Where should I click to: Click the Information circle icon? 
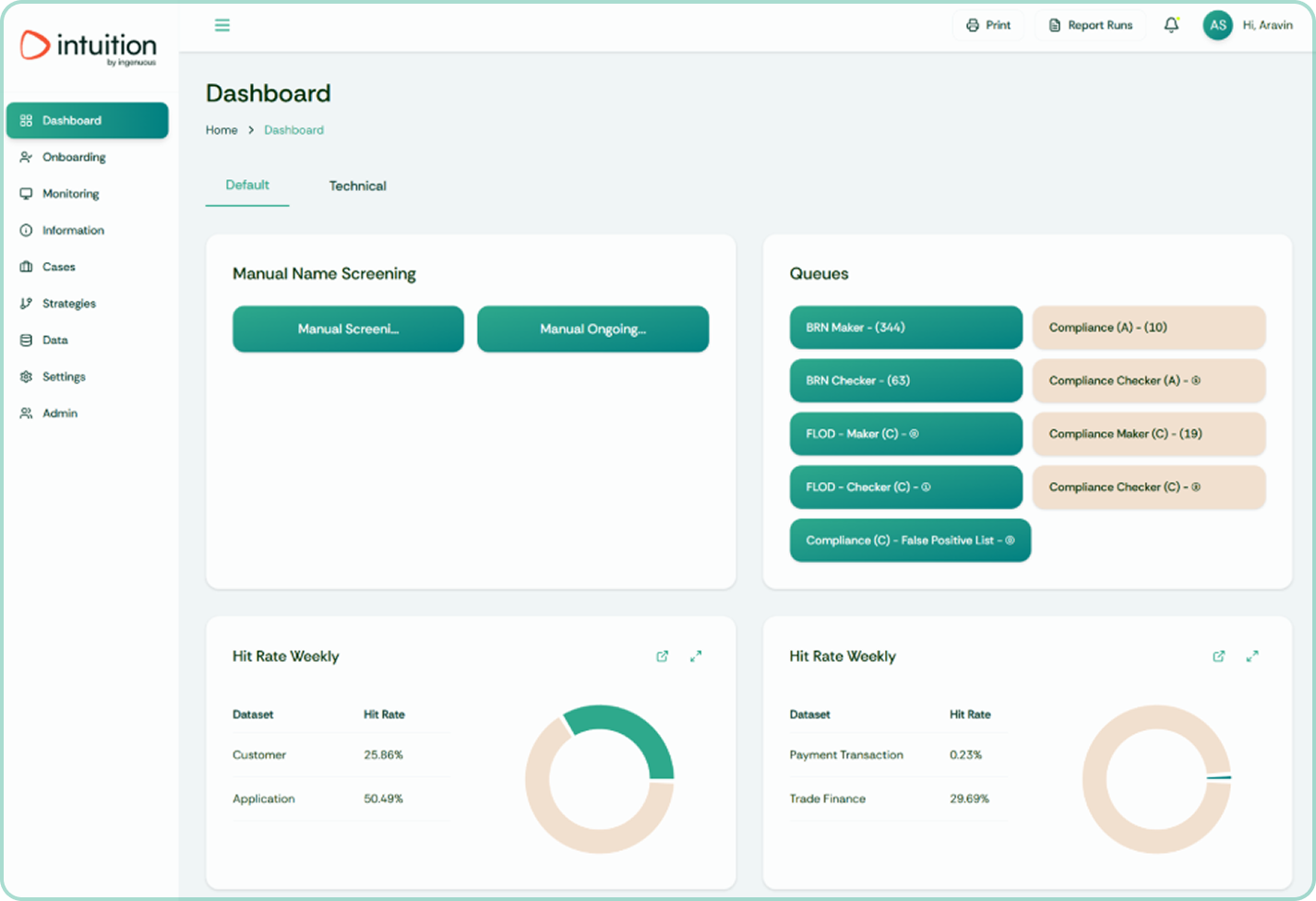tap(26, 231)
